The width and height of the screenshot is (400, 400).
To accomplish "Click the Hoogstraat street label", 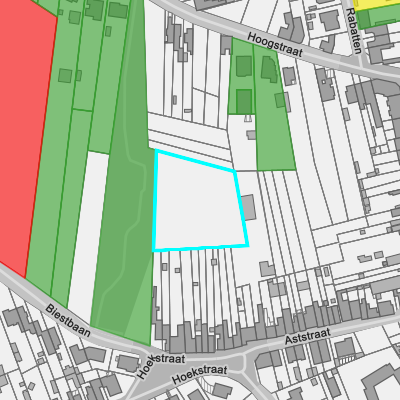I will [x=275, y=45].
